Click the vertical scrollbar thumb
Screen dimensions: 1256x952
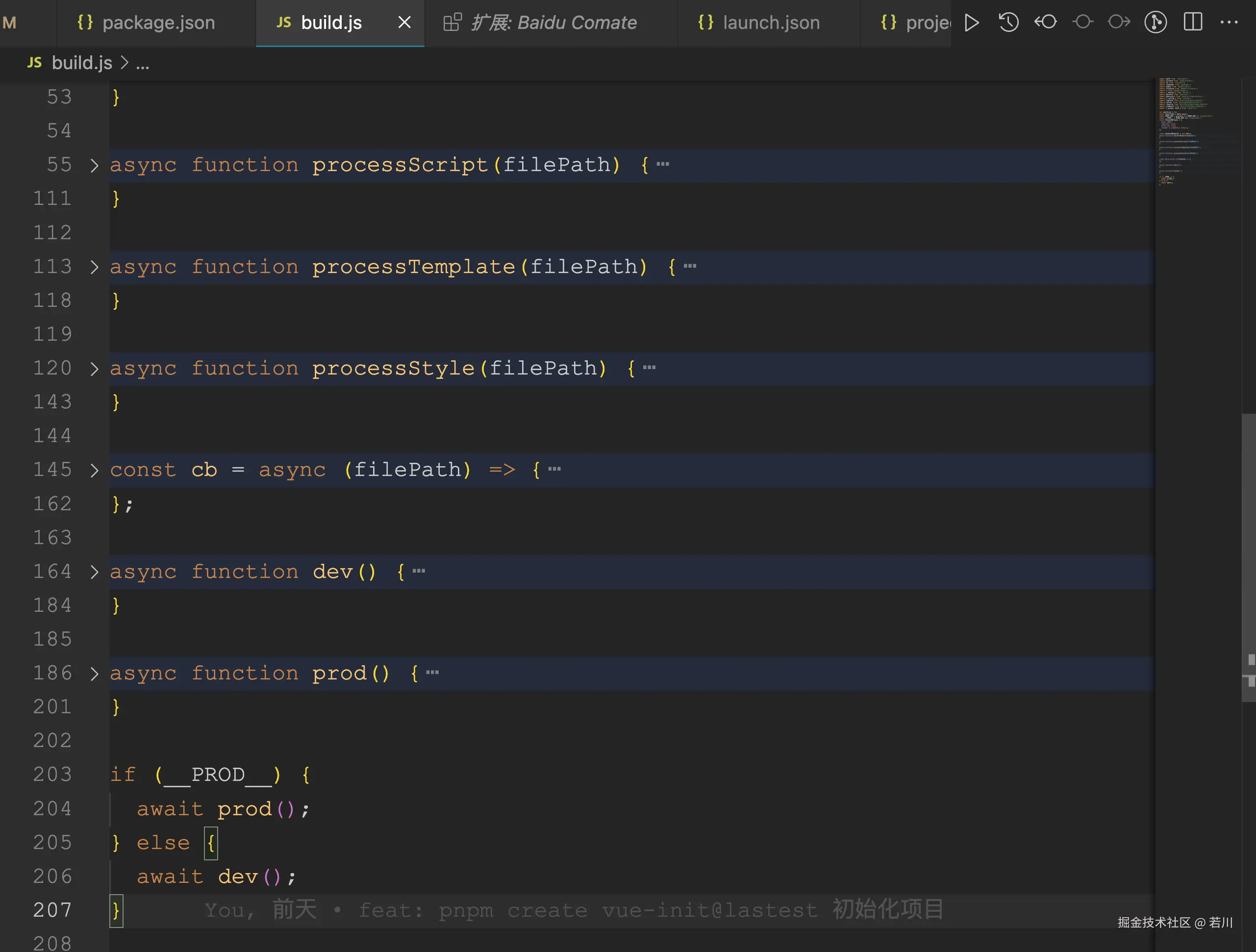click(x=1248, y=556)
